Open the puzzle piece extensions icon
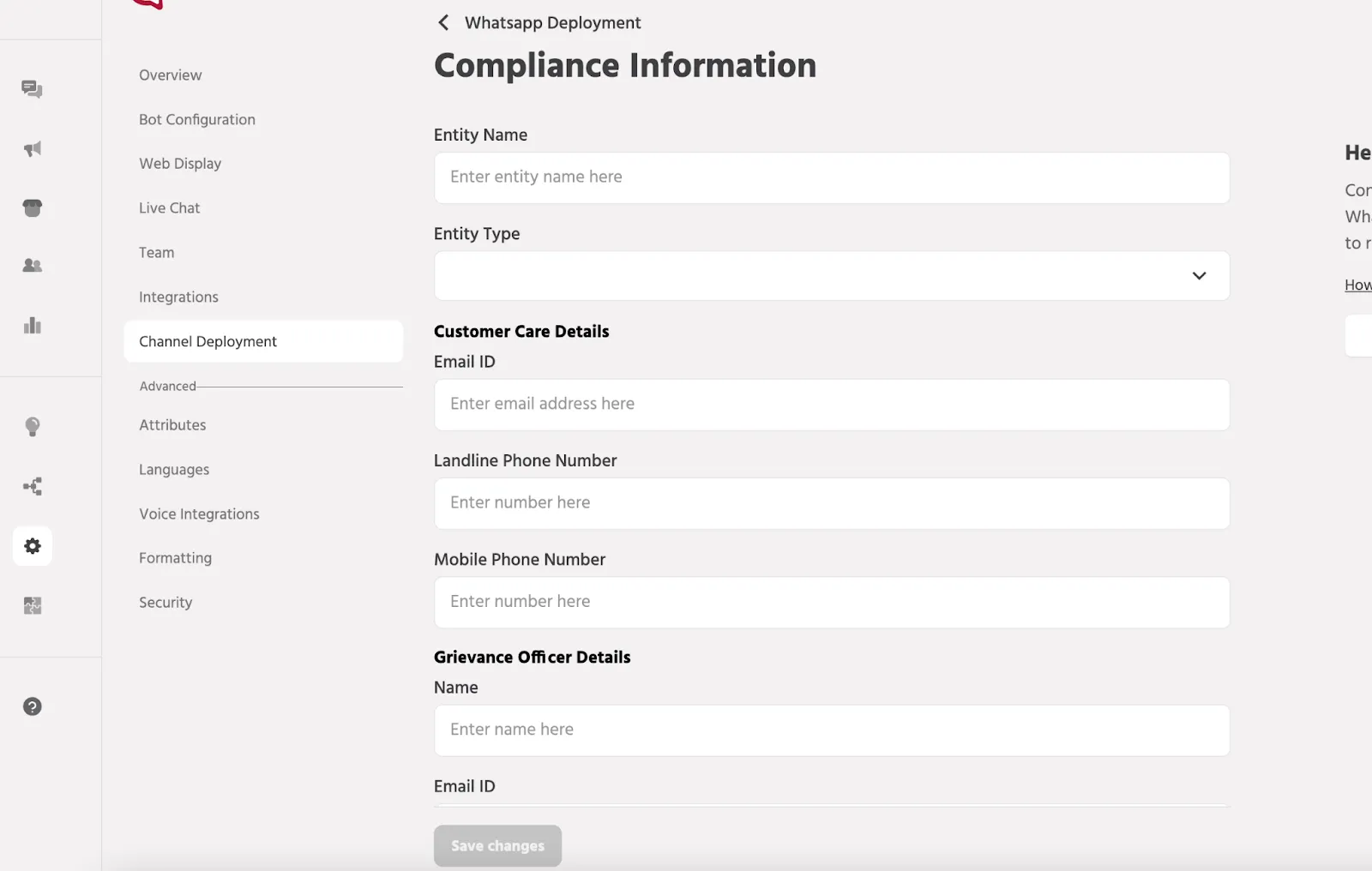This screenshot has height=871, width=1372. (33, 605)
